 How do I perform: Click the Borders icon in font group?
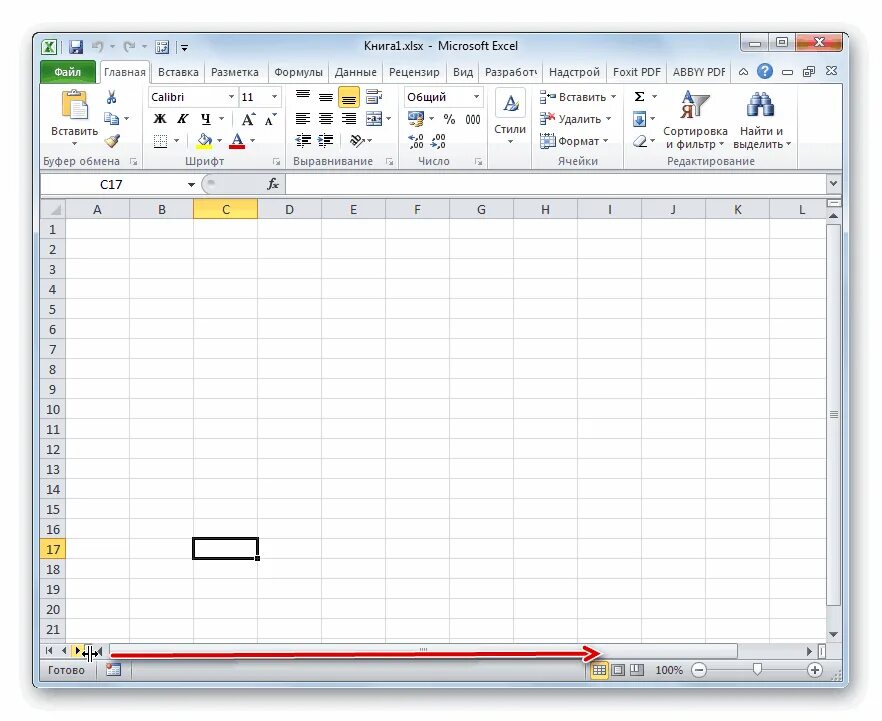[x=160, y=141]
